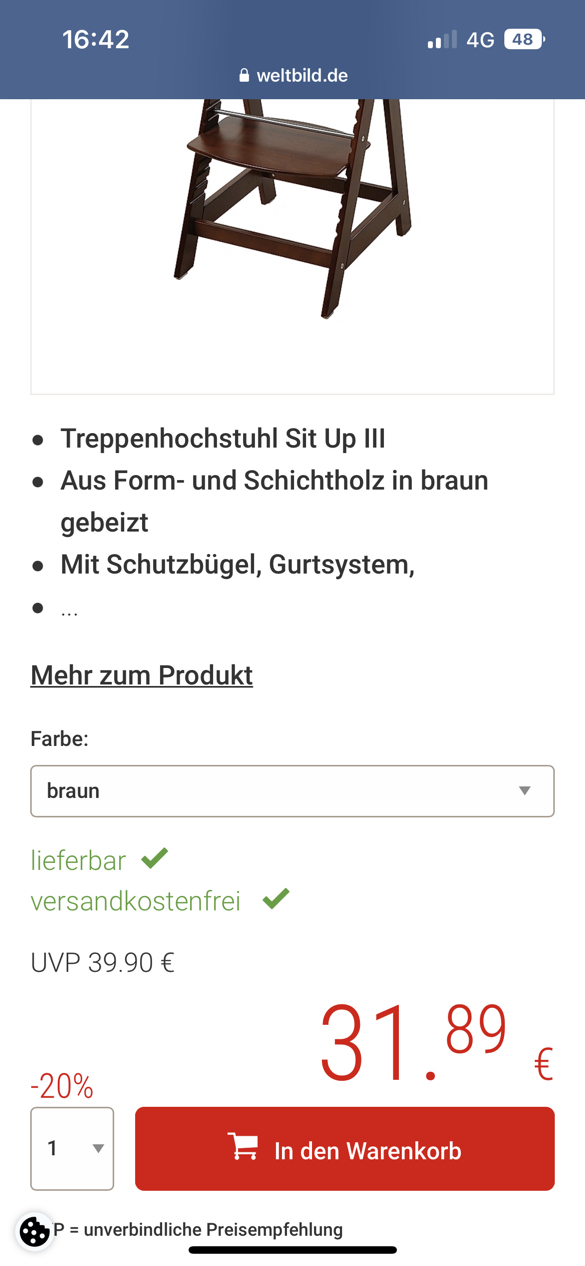Tap the padlock icon beside weltbild.de
Screen dimensions: 585x1266
coord(244,76)
